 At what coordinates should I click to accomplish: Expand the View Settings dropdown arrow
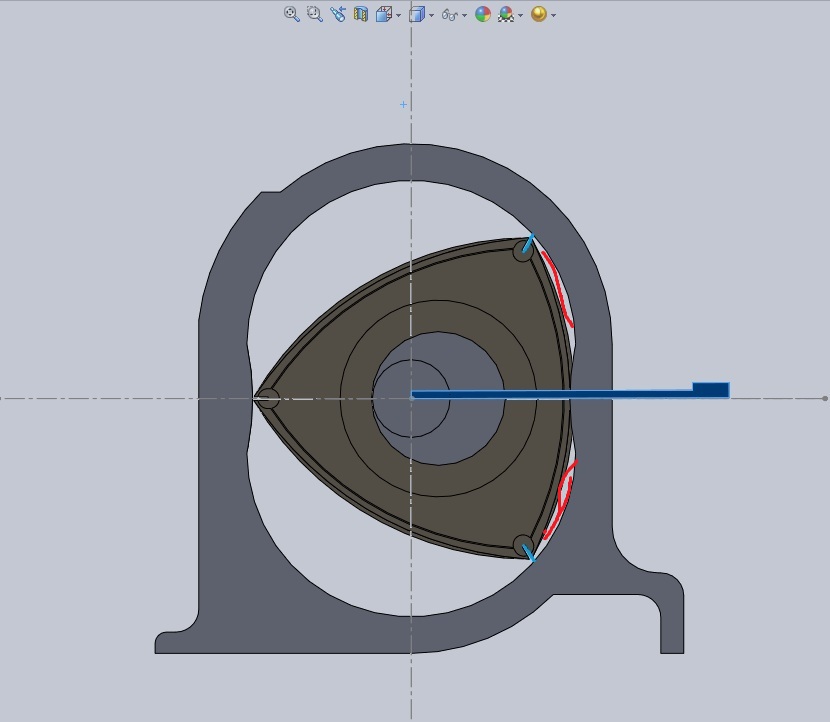[x=554, y=15]
